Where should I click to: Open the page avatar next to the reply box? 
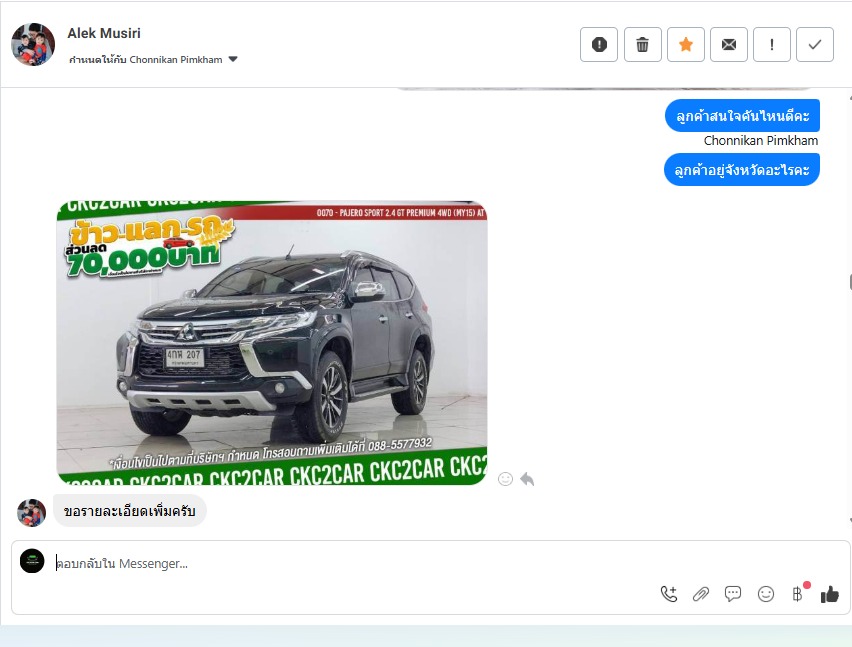point(32,561)
